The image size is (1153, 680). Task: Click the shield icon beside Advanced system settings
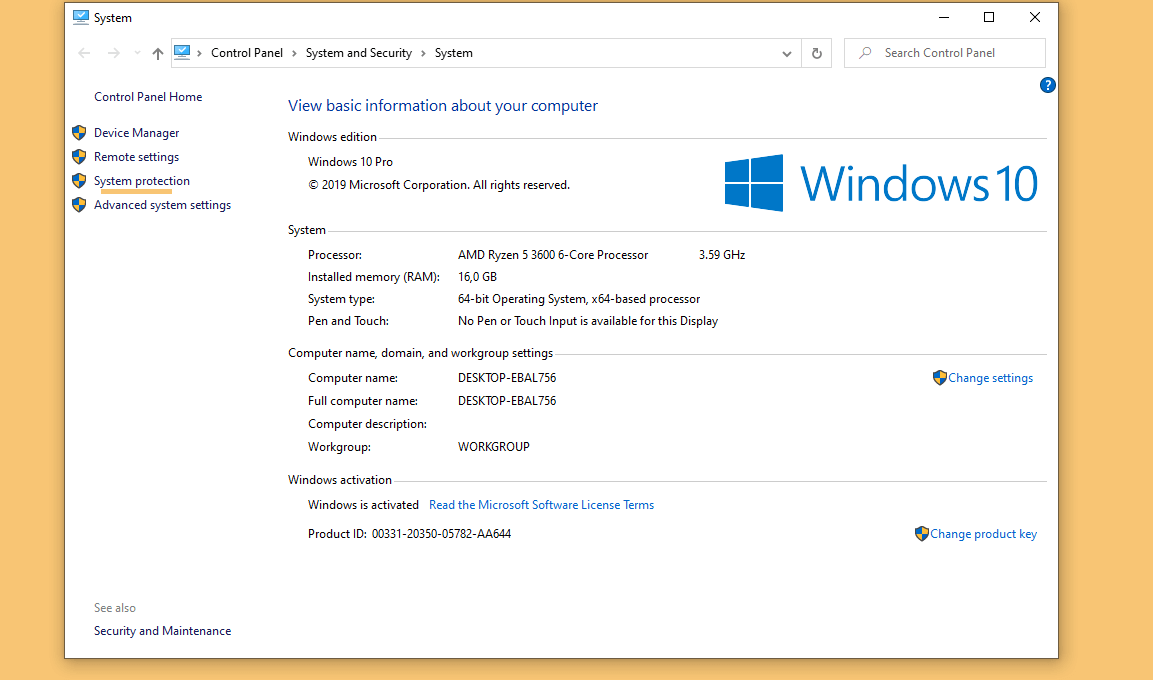point(79,204)
